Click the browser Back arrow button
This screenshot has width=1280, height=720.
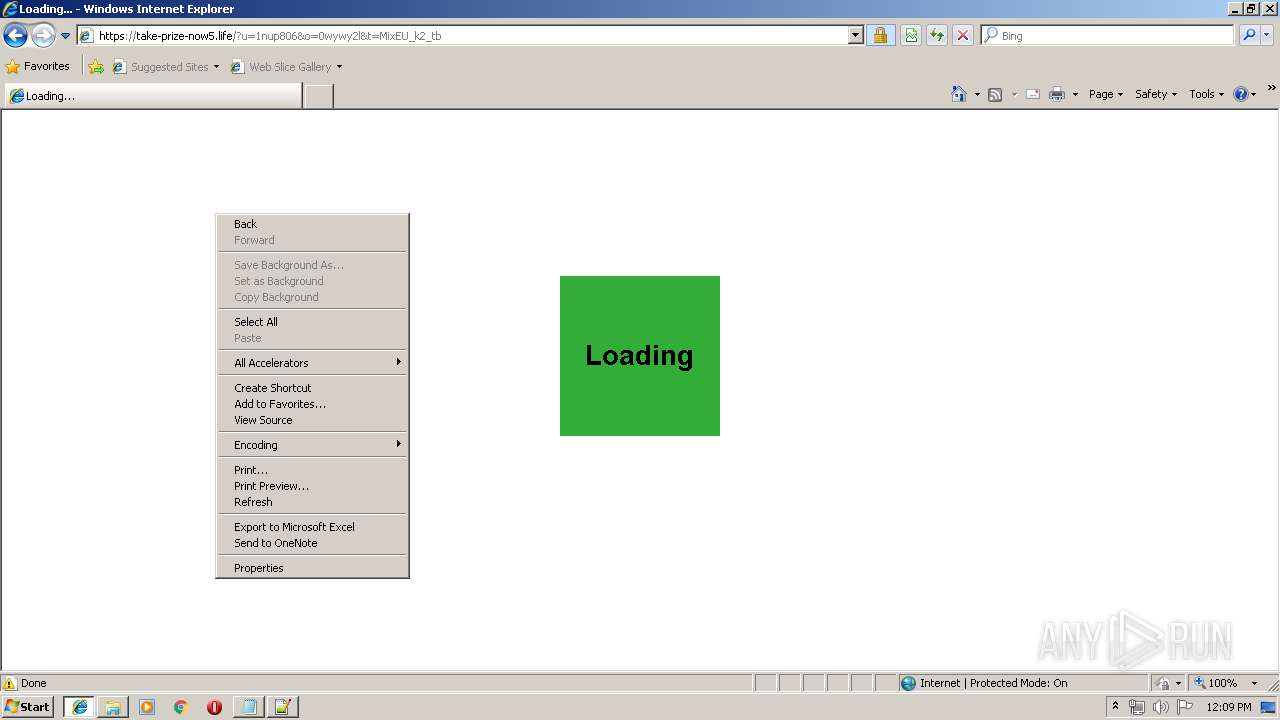(x=15, y=36)
